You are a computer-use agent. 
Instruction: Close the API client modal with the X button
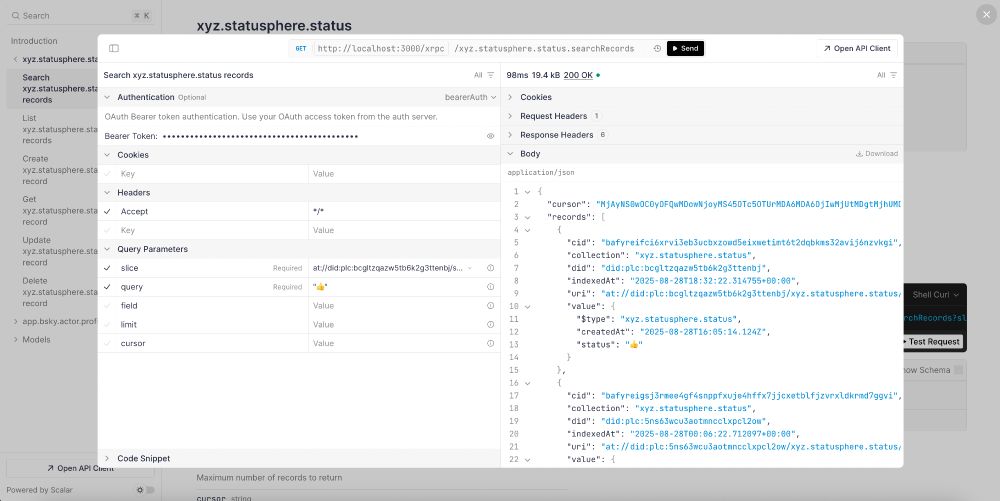pos(986,15)
